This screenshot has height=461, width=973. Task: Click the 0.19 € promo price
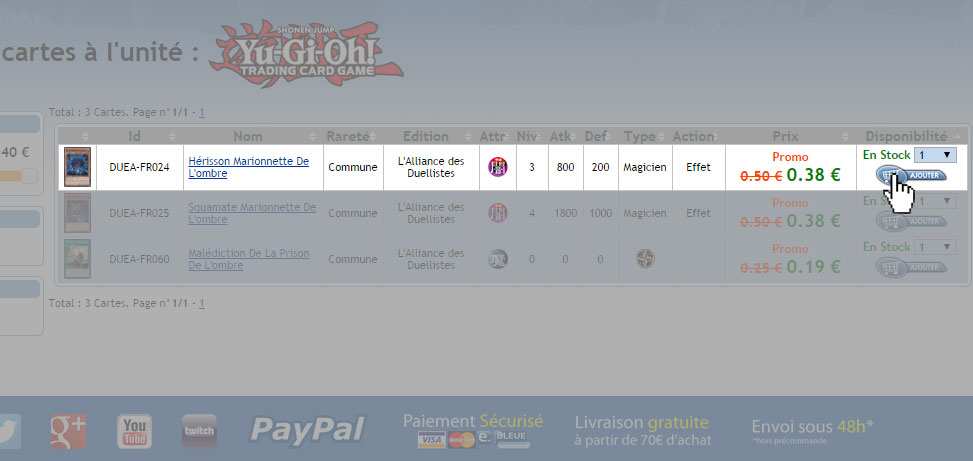click(x=814, y=267)
